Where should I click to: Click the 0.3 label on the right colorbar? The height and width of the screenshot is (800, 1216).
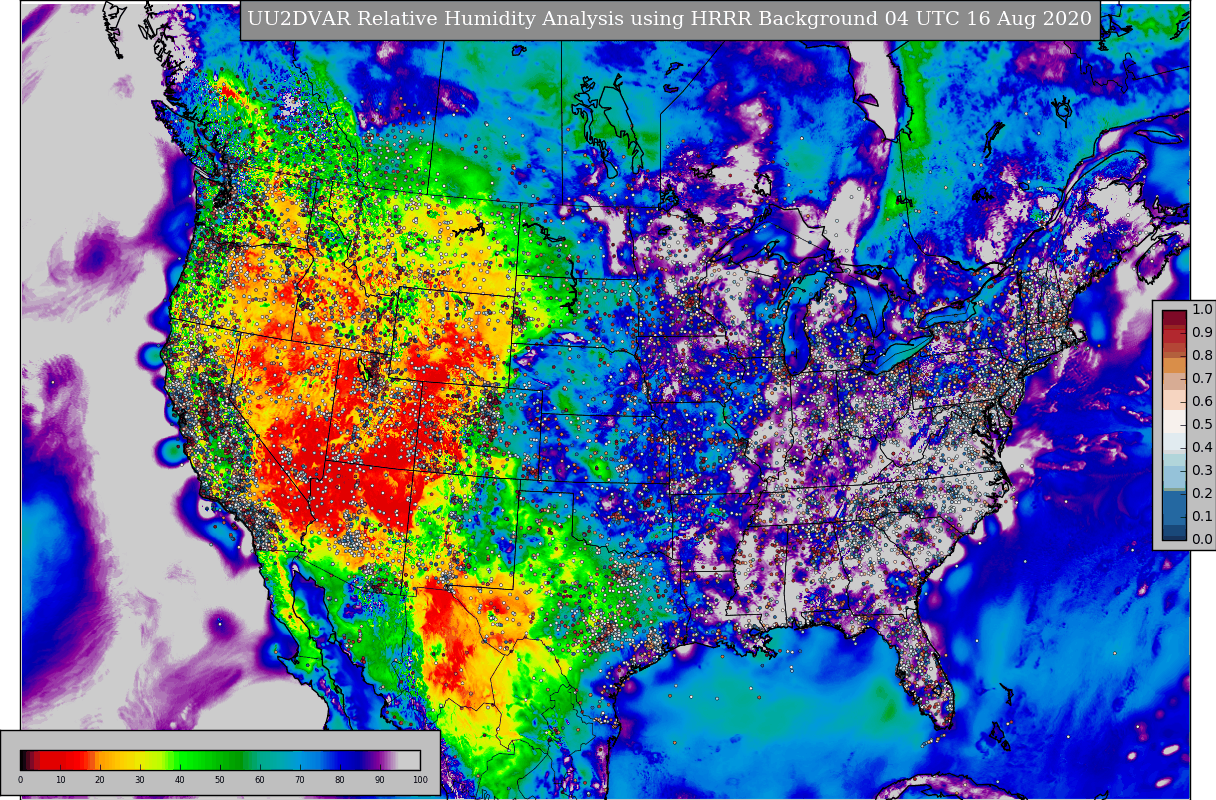tap(1202, 470)
